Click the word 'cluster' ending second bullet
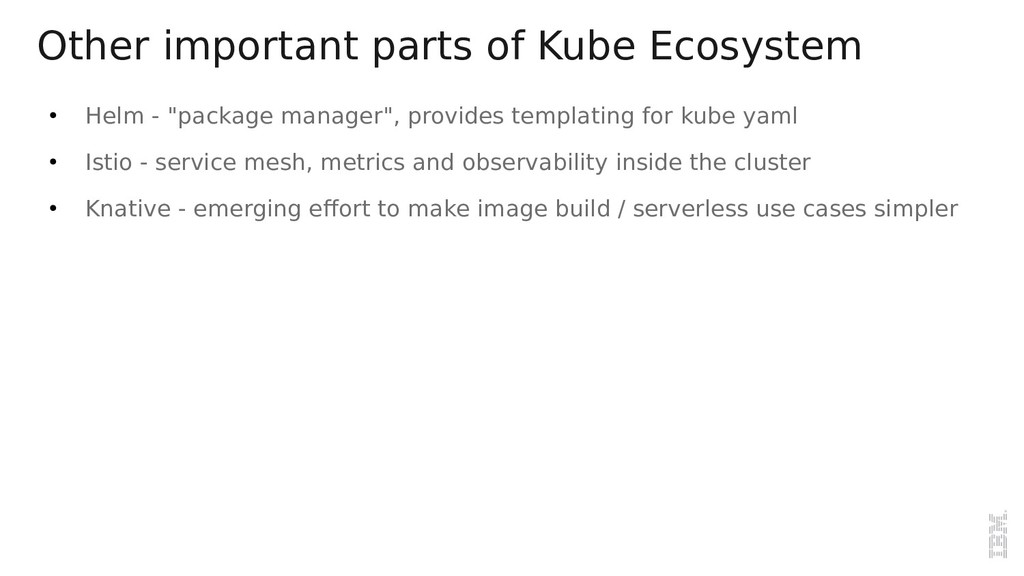Image resolution: width=1024 pixels, height=576 pixels. coord(772,162)
